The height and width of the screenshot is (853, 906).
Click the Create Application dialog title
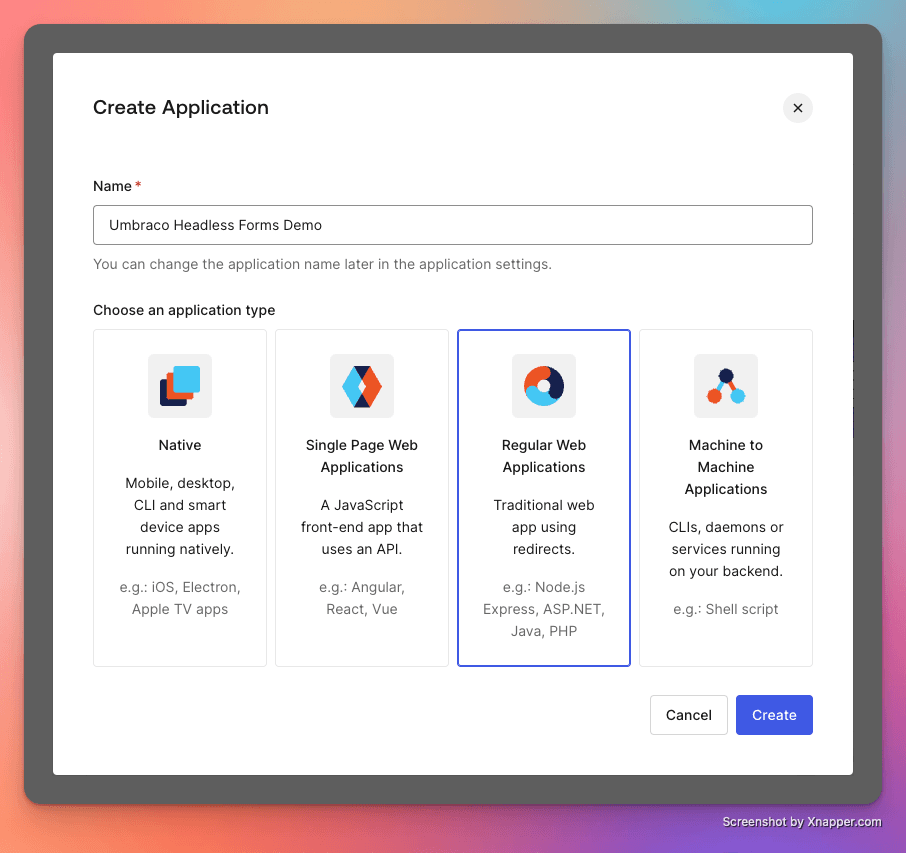coord(181,107)
